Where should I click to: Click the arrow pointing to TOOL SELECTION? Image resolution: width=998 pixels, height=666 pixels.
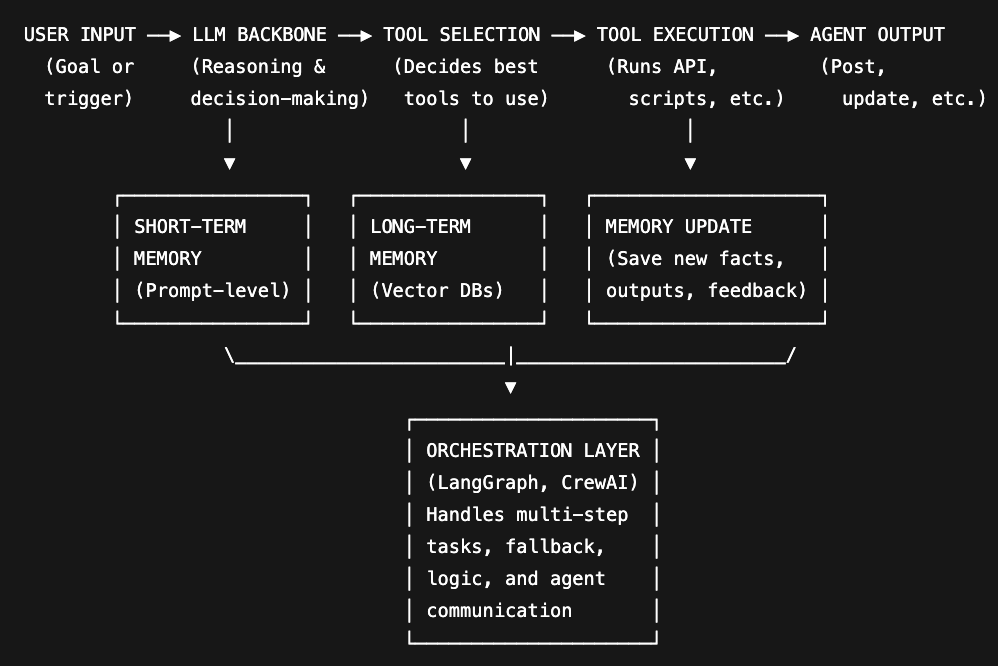(355, 35)
